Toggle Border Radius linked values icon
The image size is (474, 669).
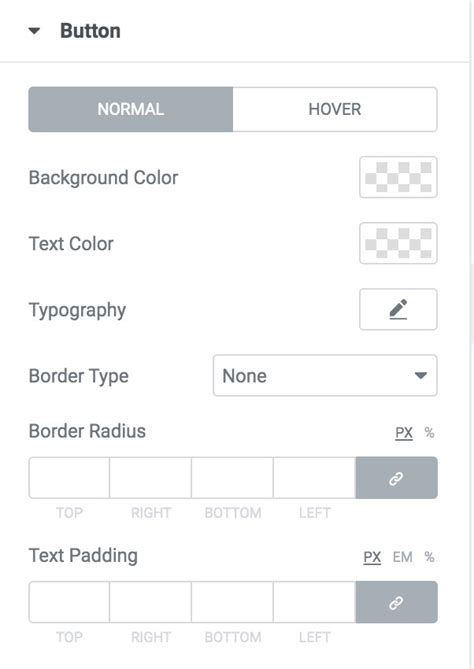(x=396, y=478)
